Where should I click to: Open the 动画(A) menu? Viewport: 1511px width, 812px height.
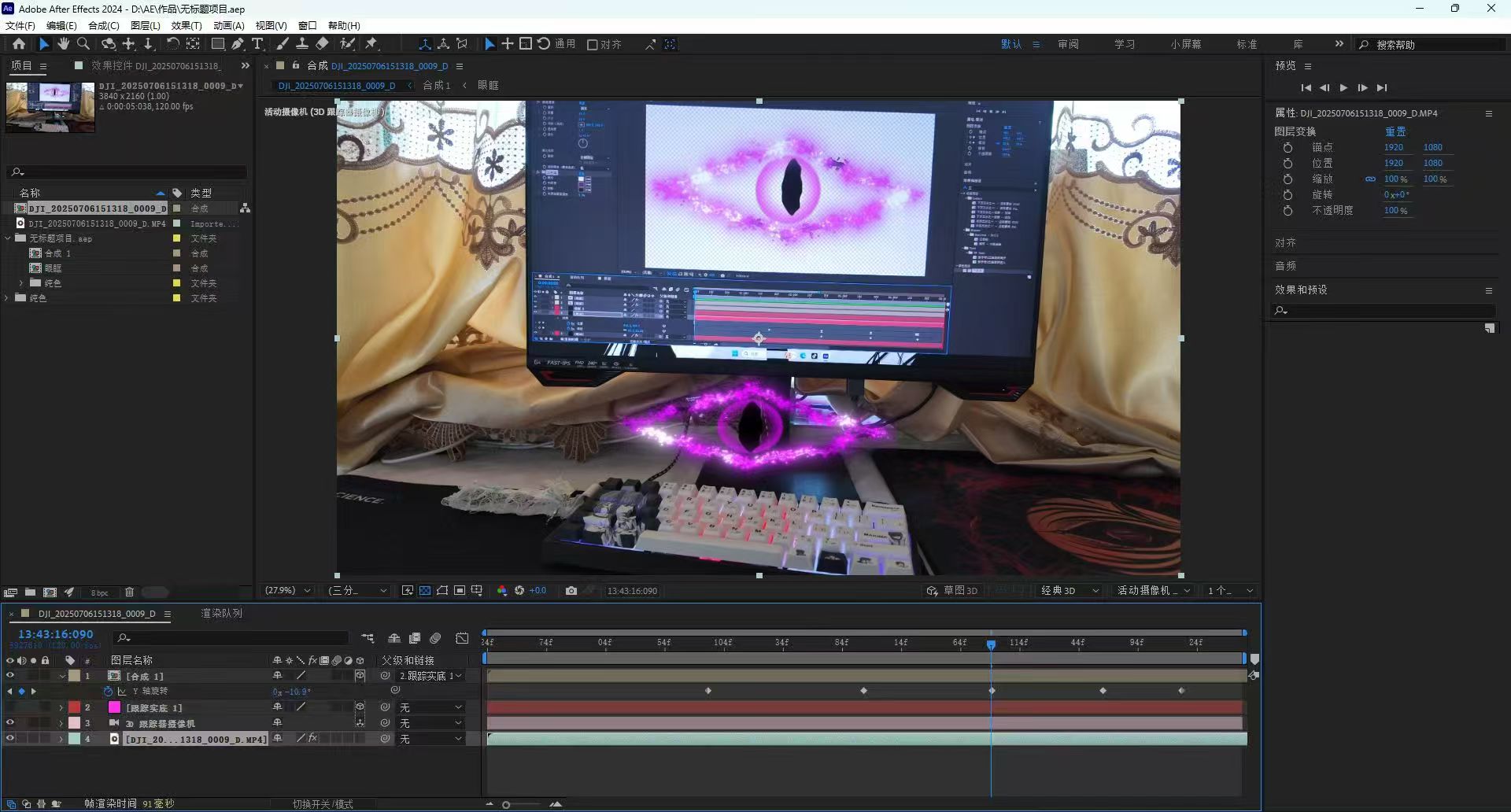point(229,26)
